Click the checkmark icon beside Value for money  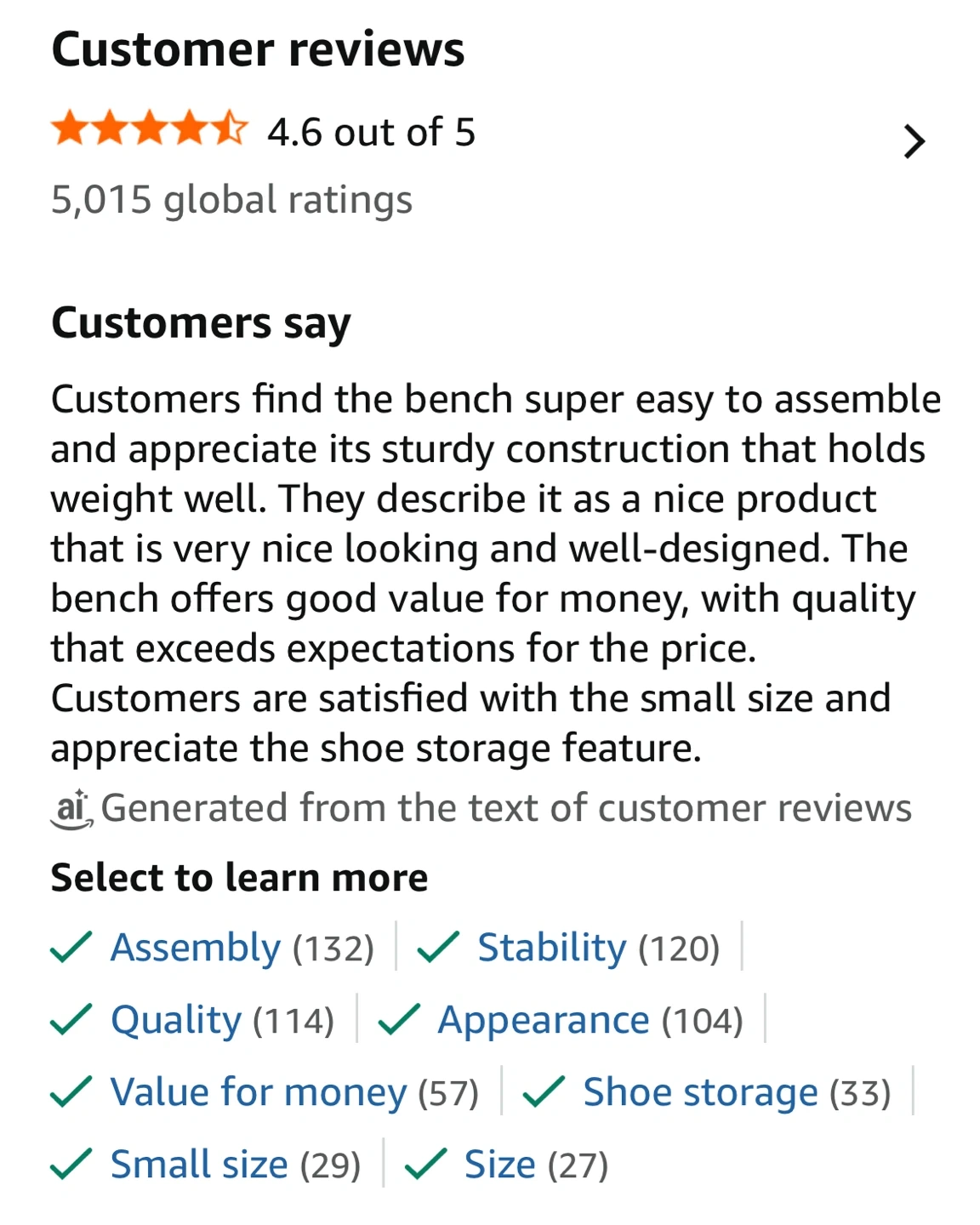click(71, 1092)
